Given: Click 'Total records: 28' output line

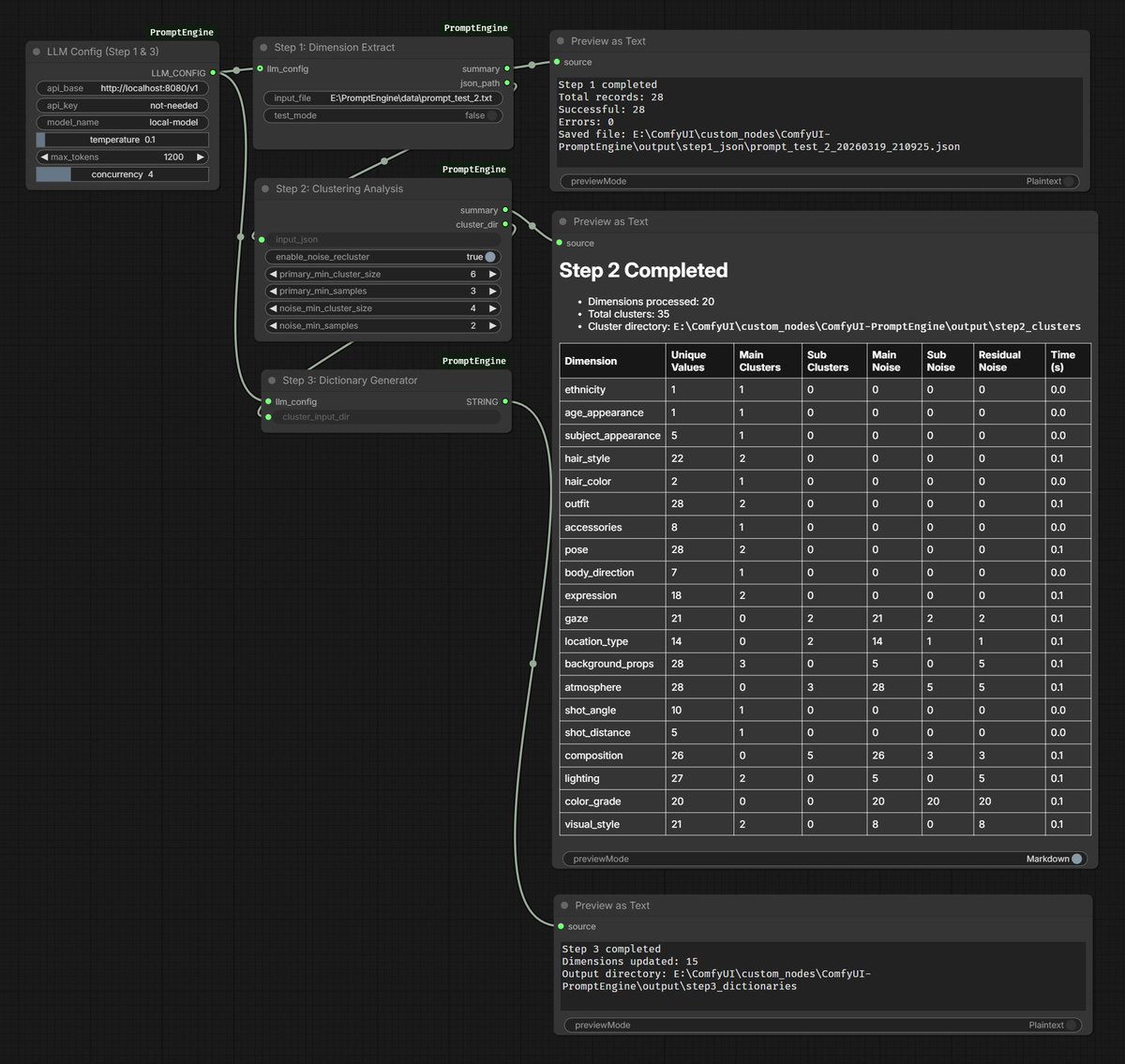Looking at the screenshot, I should pos(610,97).
